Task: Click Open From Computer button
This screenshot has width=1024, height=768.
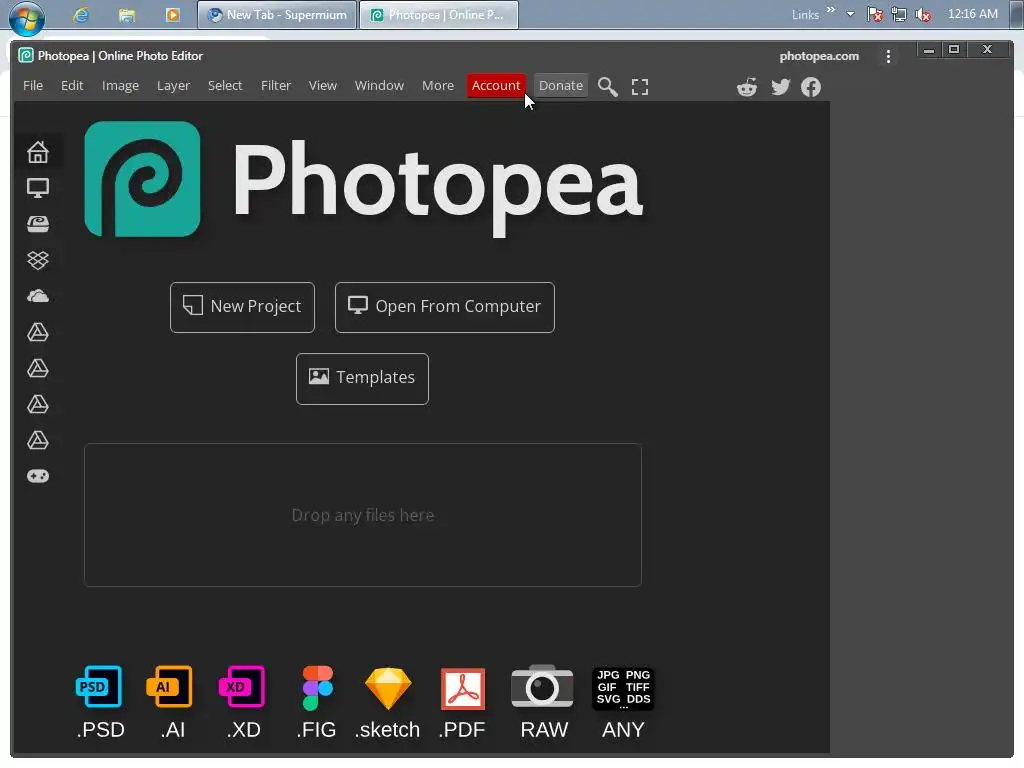Action: tap(445, 308)
